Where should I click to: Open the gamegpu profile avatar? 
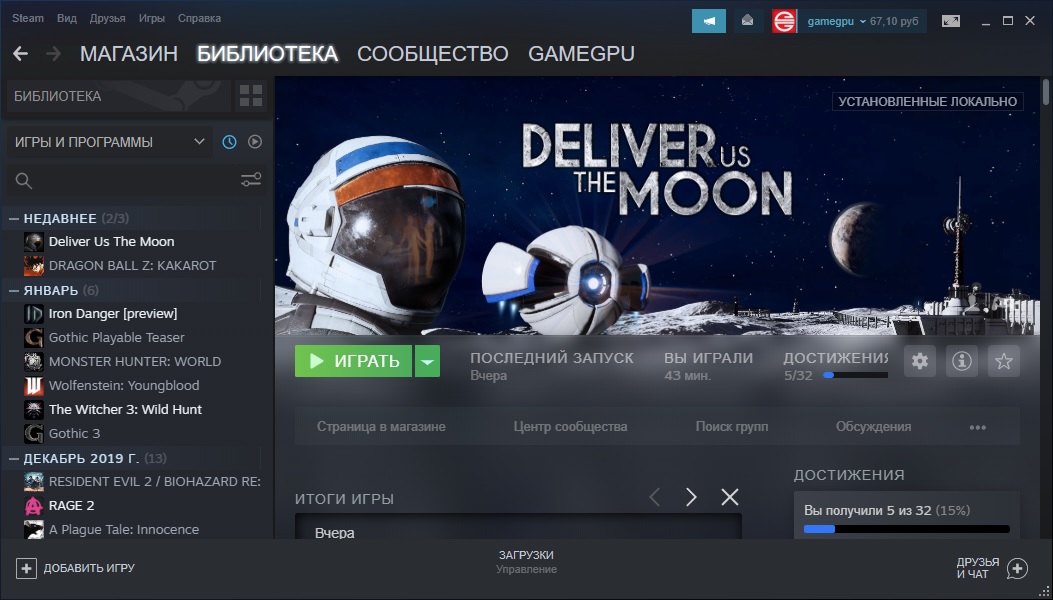[x=784, y=21]
